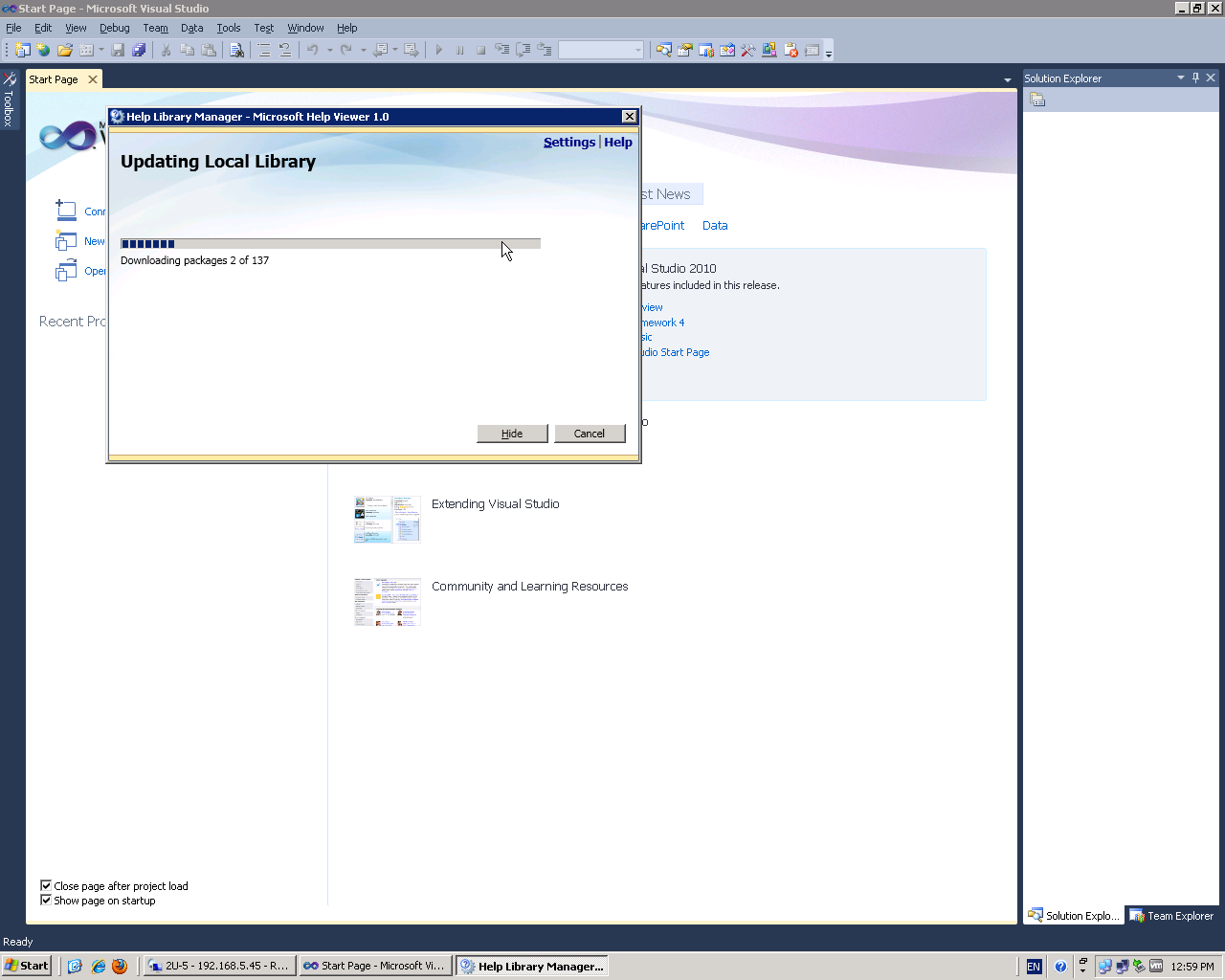
Task: Open the Team menu
Action: (x=155, y=28)
